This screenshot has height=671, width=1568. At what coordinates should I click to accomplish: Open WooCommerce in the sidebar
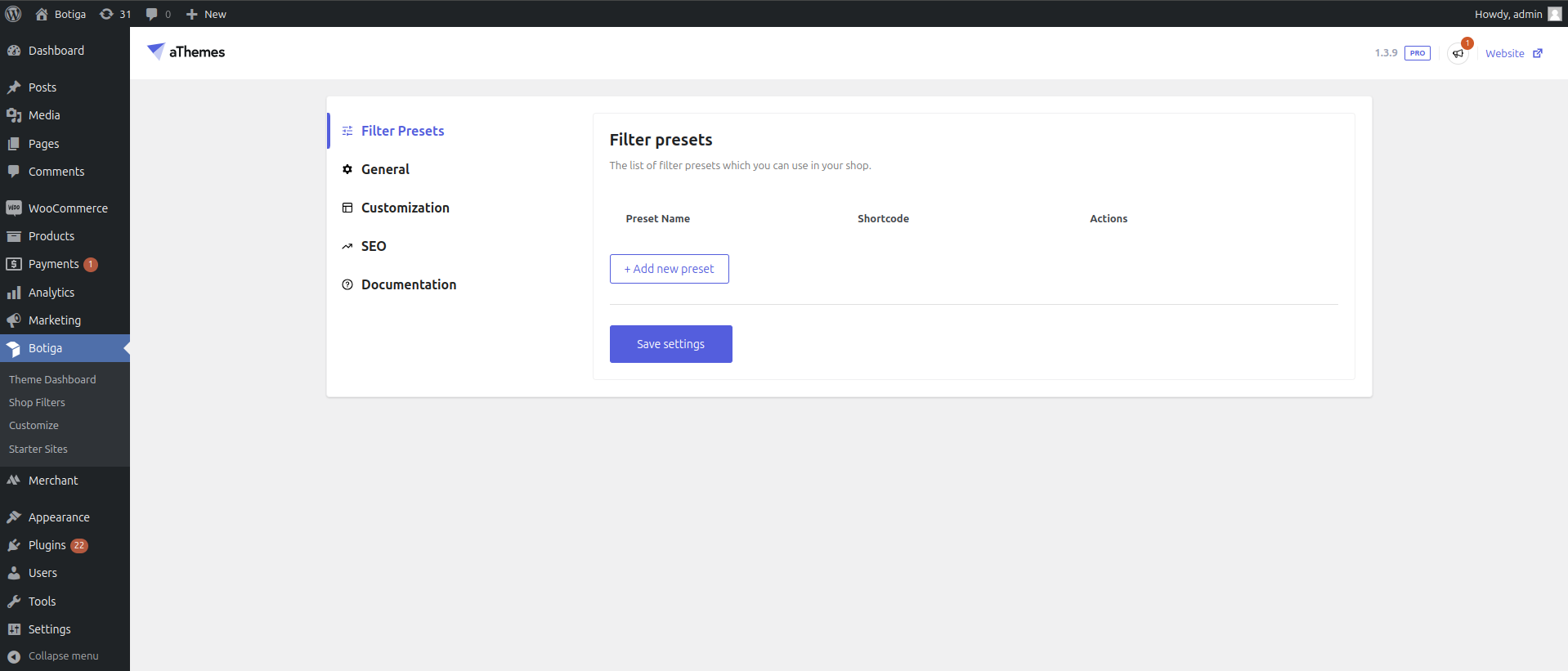[x=68, y=208]
